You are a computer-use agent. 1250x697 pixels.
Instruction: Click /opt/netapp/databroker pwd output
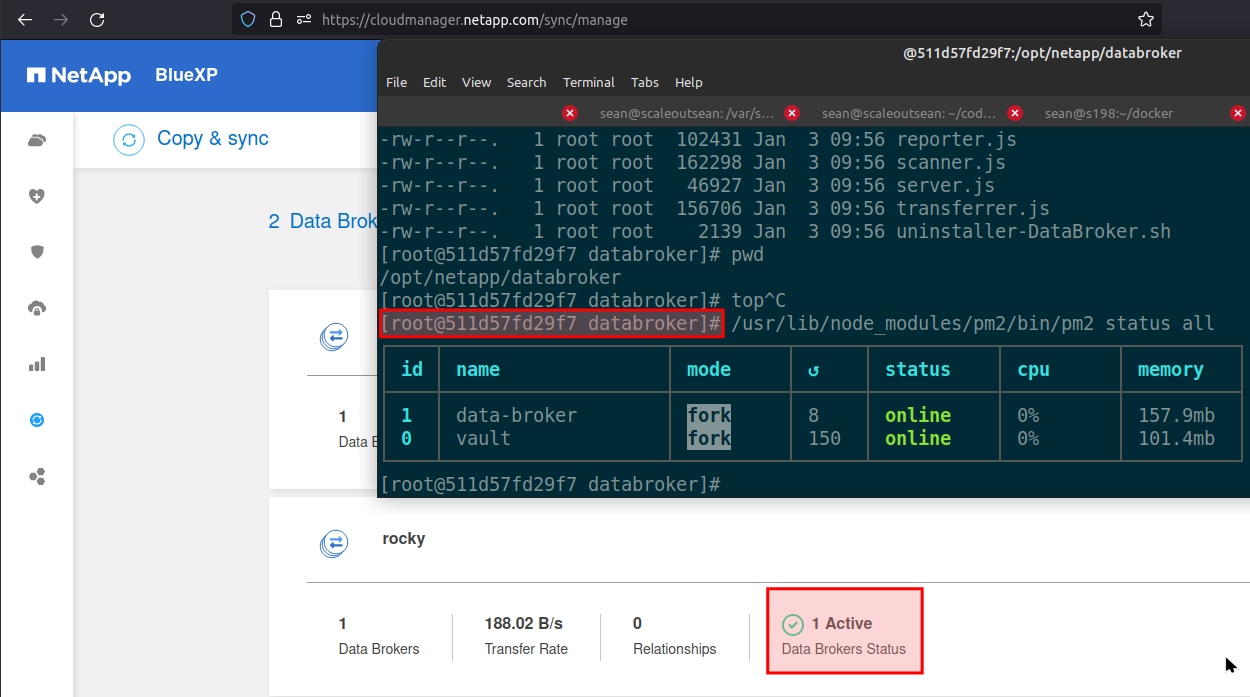click(x=500, y=277)
